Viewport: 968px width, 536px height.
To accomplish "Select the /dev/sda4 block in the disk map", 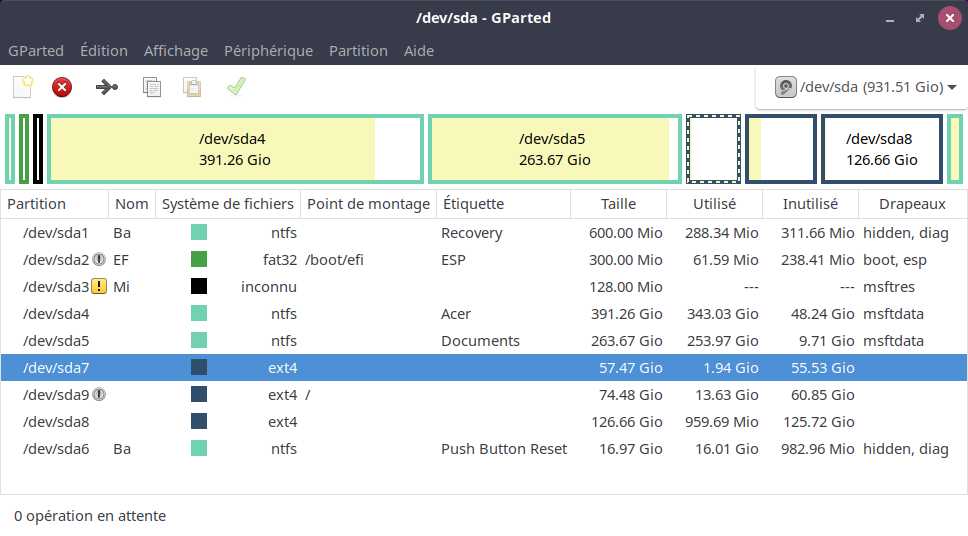I will coord(234,150).
